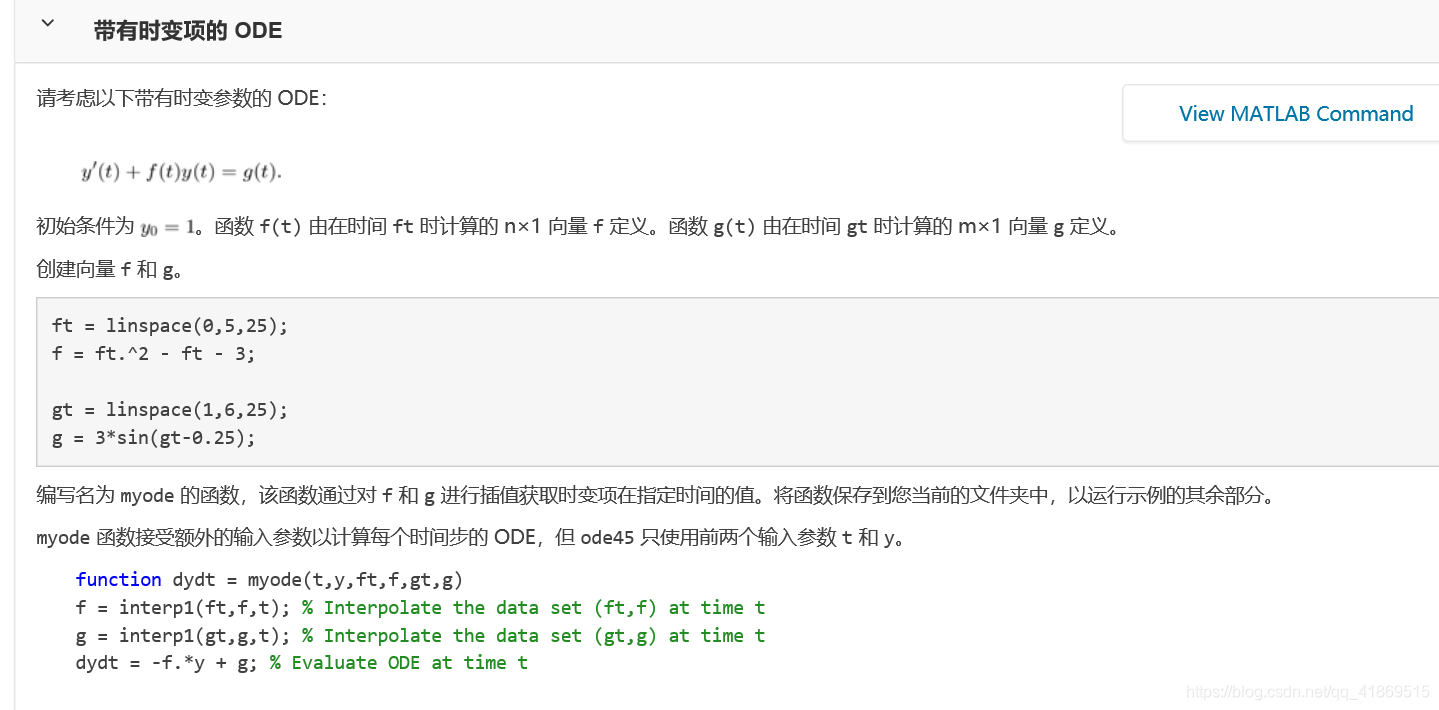Click the f = interp1(ft,f,t) statement
The width and height of the screenshot is (1439, 710).
point(185,608)
